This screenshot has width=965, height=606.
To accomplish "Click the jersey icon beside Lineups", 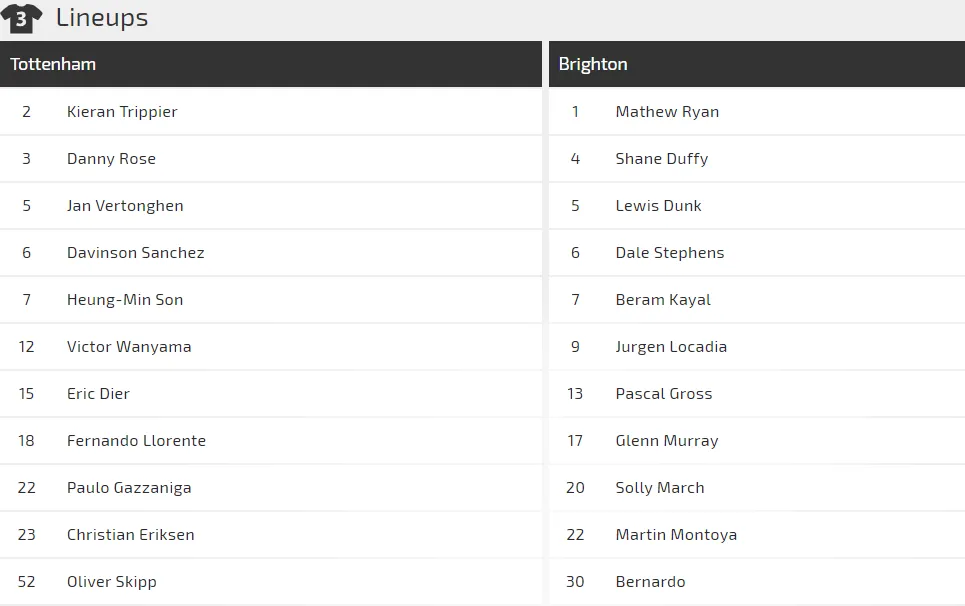I will pos(21,18).
